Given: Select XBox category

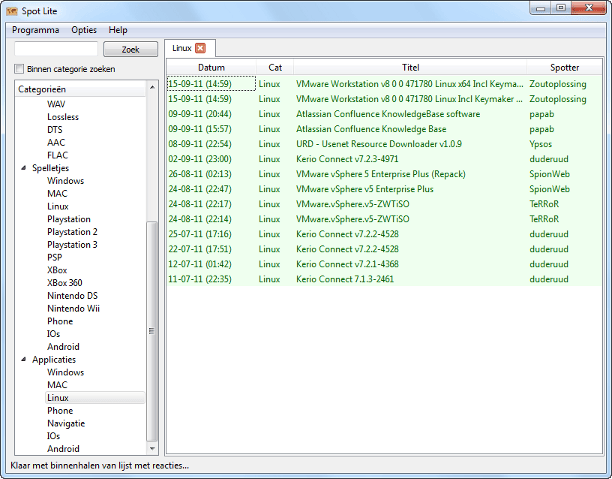Looking at the screenshot, I should [x=57, y=270].
